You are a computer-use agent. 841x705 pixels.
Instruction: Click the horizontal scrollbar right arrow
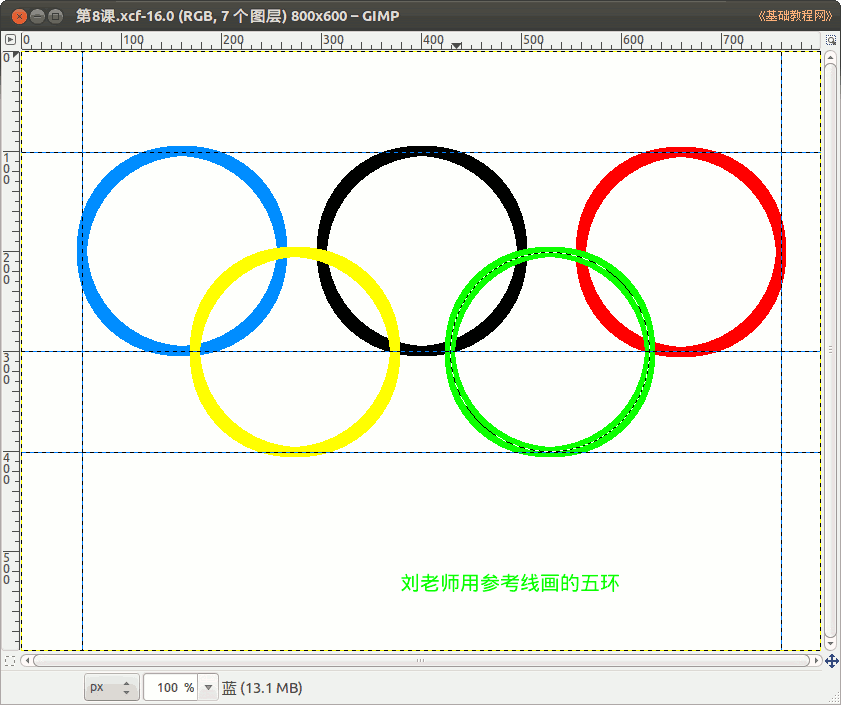[816, 660]
